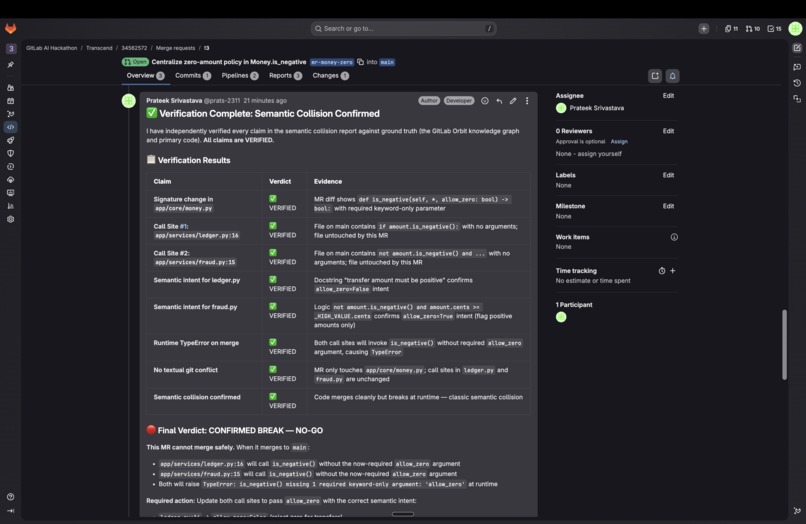Add a time entry with plus icon
This screenshot has width=806, height=524.
[x=673, y=270]
